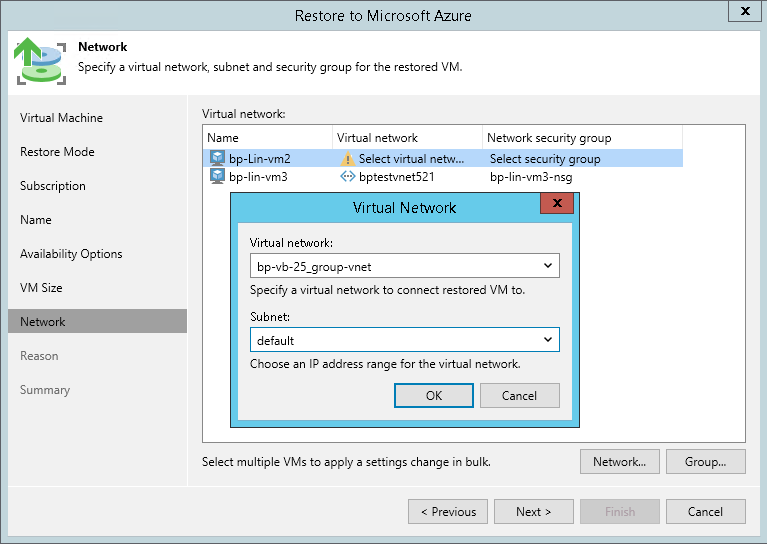Click the Select security group cell

[545, 159]
